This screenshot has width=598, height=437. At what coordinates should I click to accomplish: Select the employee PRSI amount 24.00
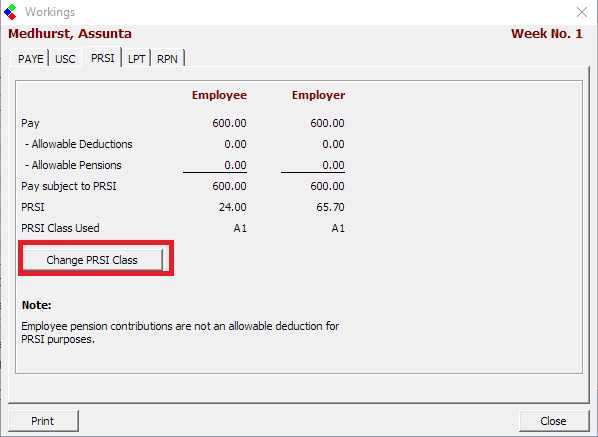pyautogui.click(x=233, y=207)
